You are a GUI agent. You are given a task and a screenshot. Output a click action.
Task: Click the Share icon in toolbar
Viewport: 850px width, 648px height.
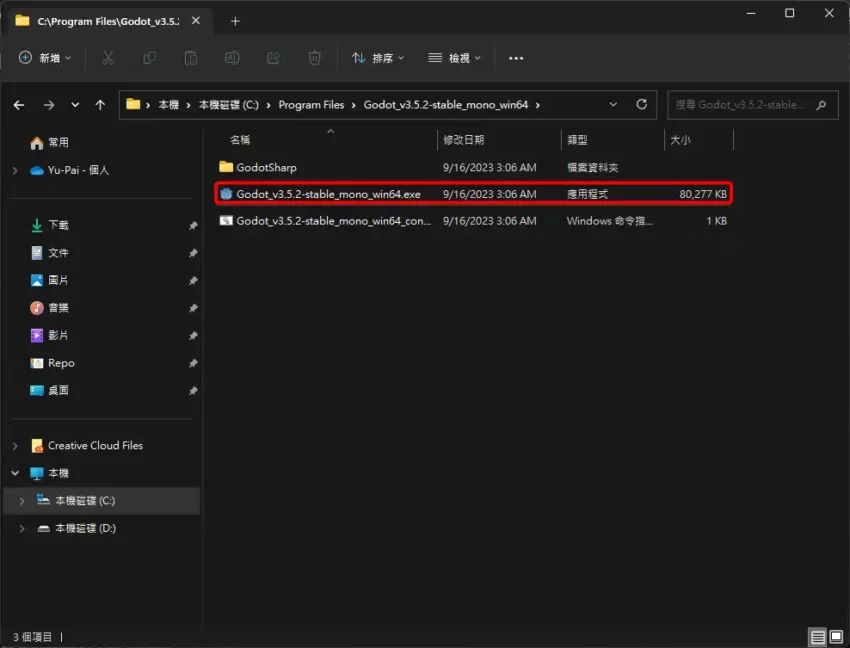(x=273, y=58)
